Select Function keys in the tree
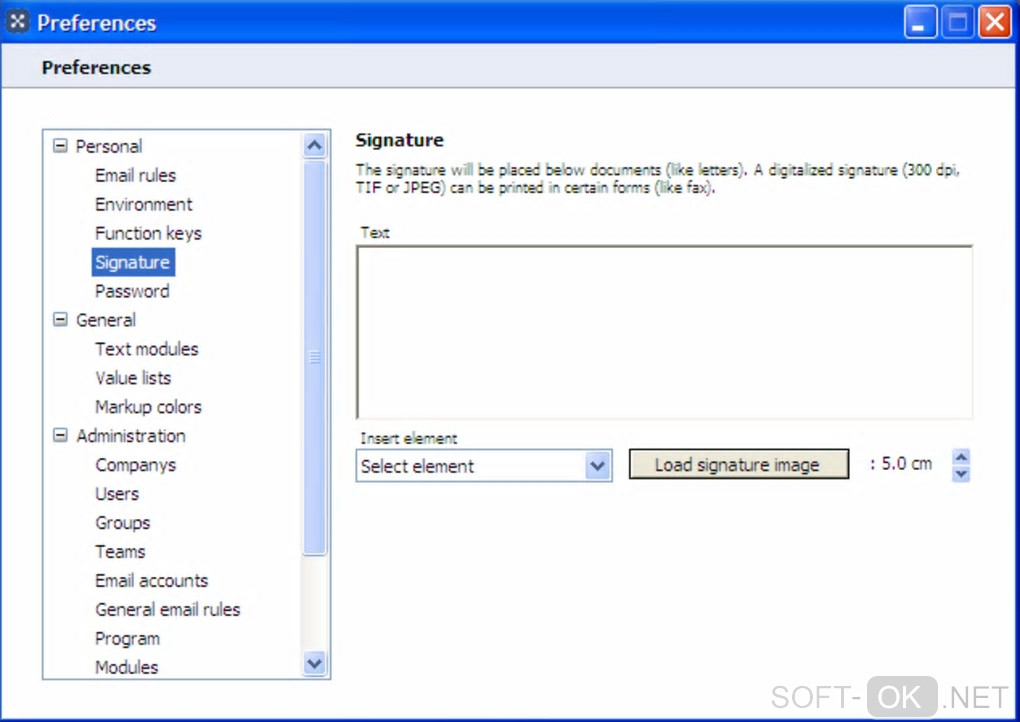 [148, 233]
